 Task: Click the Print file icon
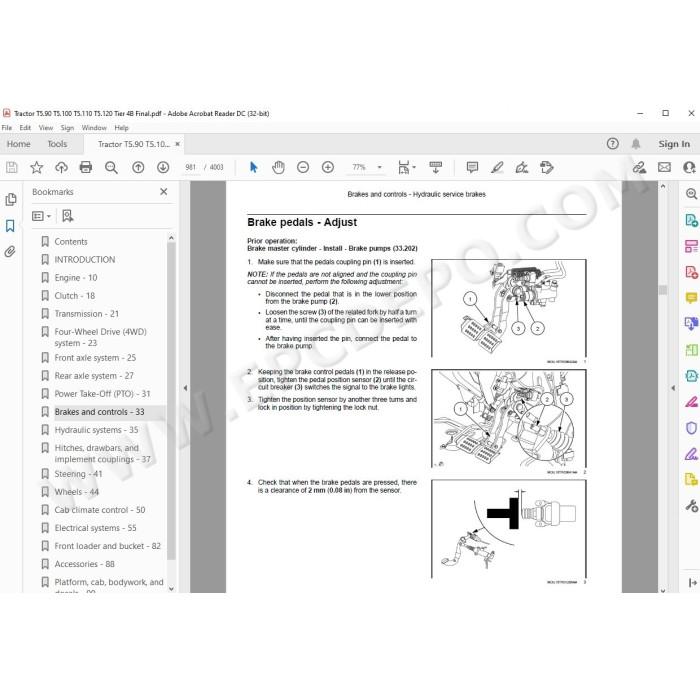(86, 167)
